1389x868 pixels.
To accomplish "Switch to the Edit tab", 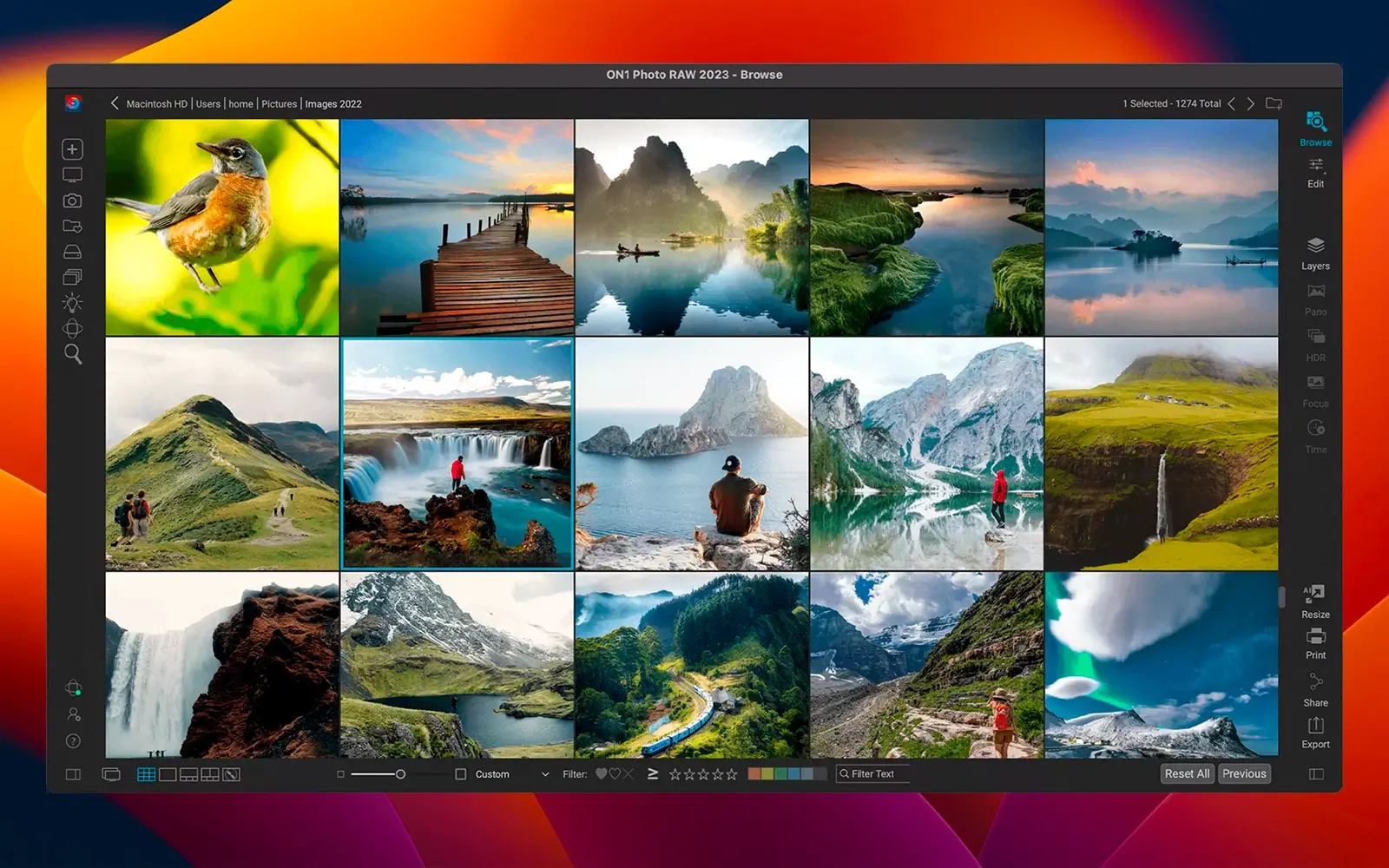I will (x=1315, y=172).
